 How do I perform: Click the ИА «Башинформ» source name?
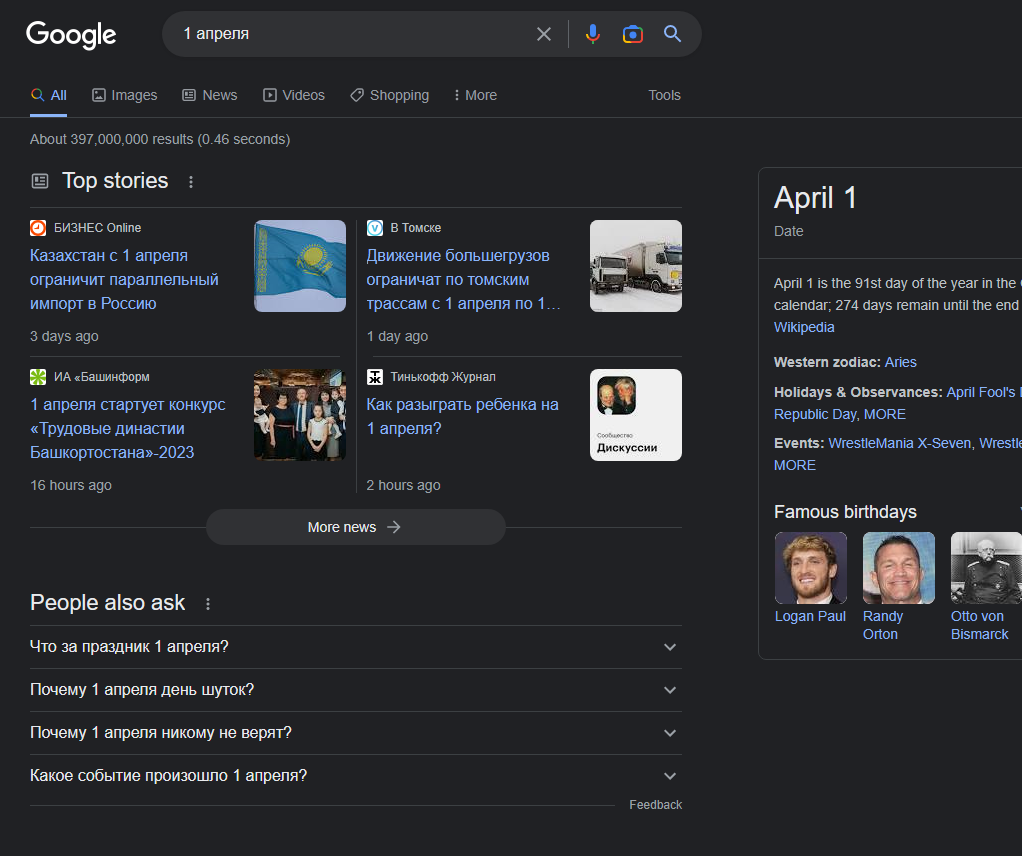[102, 377]
